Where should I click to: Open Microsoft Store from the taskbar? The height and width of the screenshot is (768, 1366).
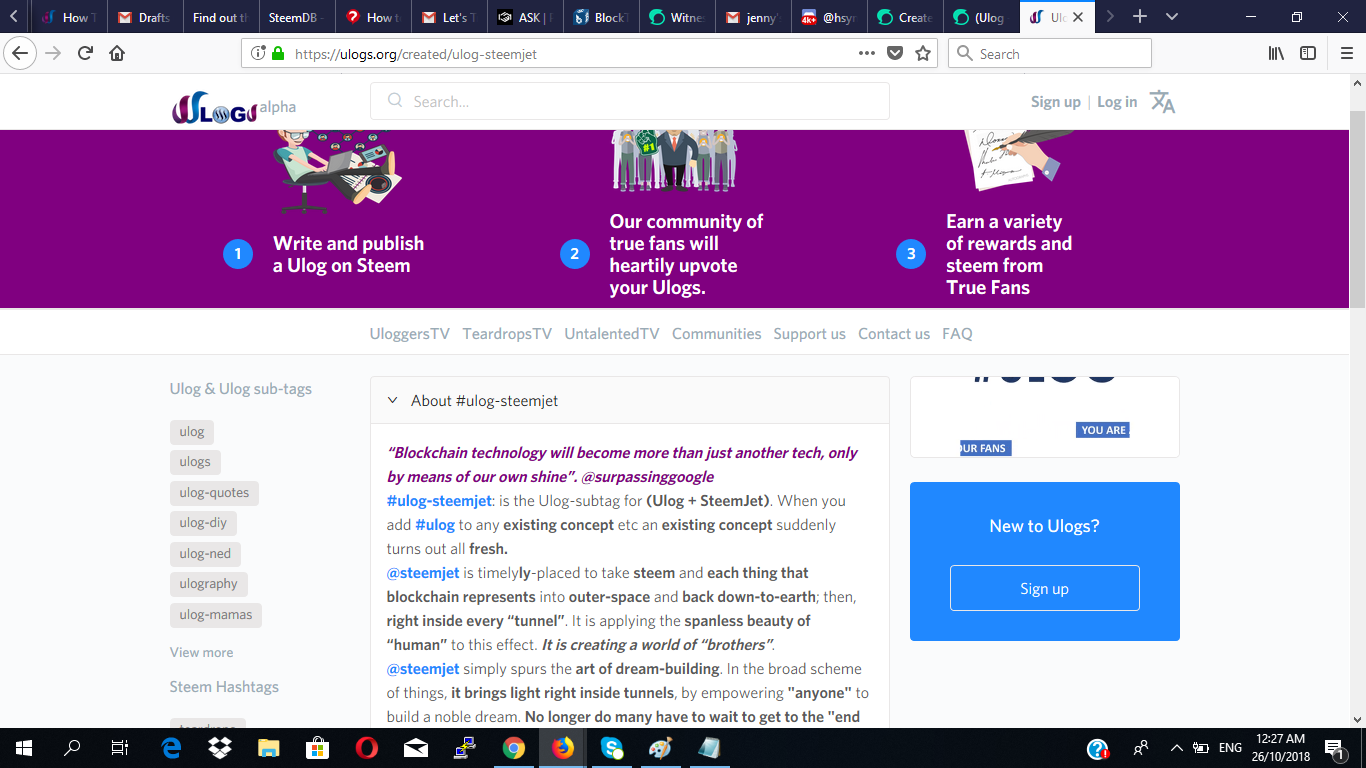pos(318,748)
